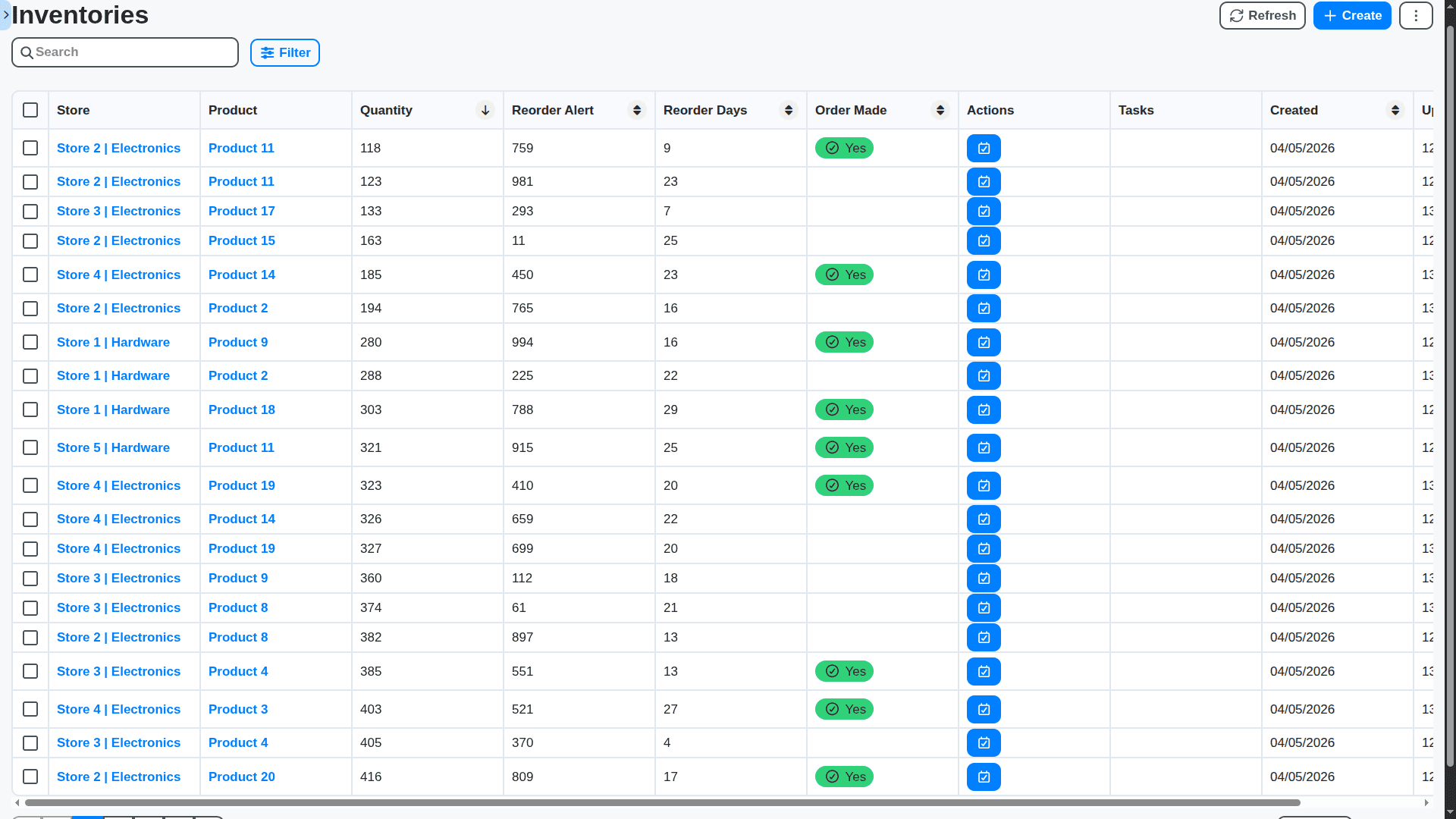The height and width of the screenshot is (819, 1456).
Task: Select the checkbox on the Store 1 Product 9 row
Action: coord(30,342)
